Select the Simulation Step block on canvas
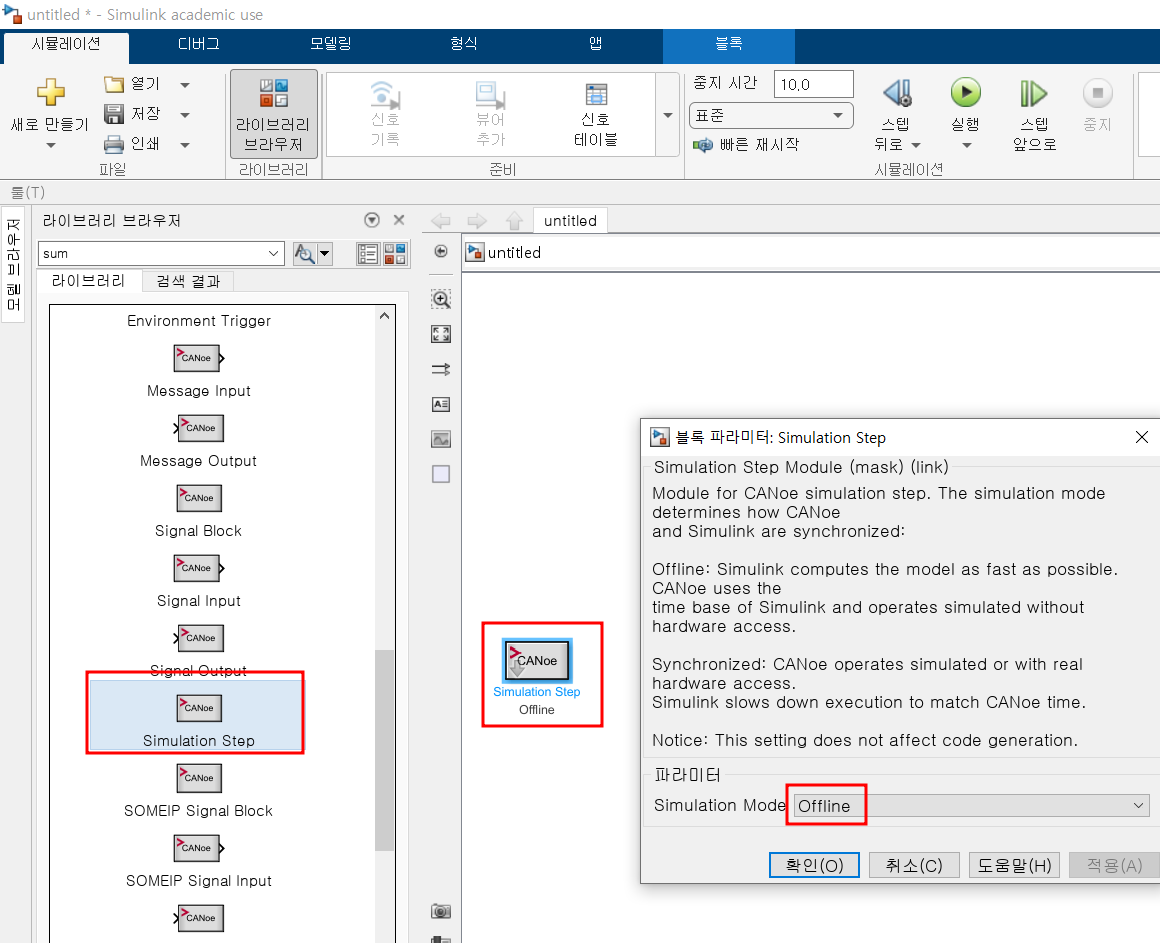1160x943 pixels. [537, 660]
